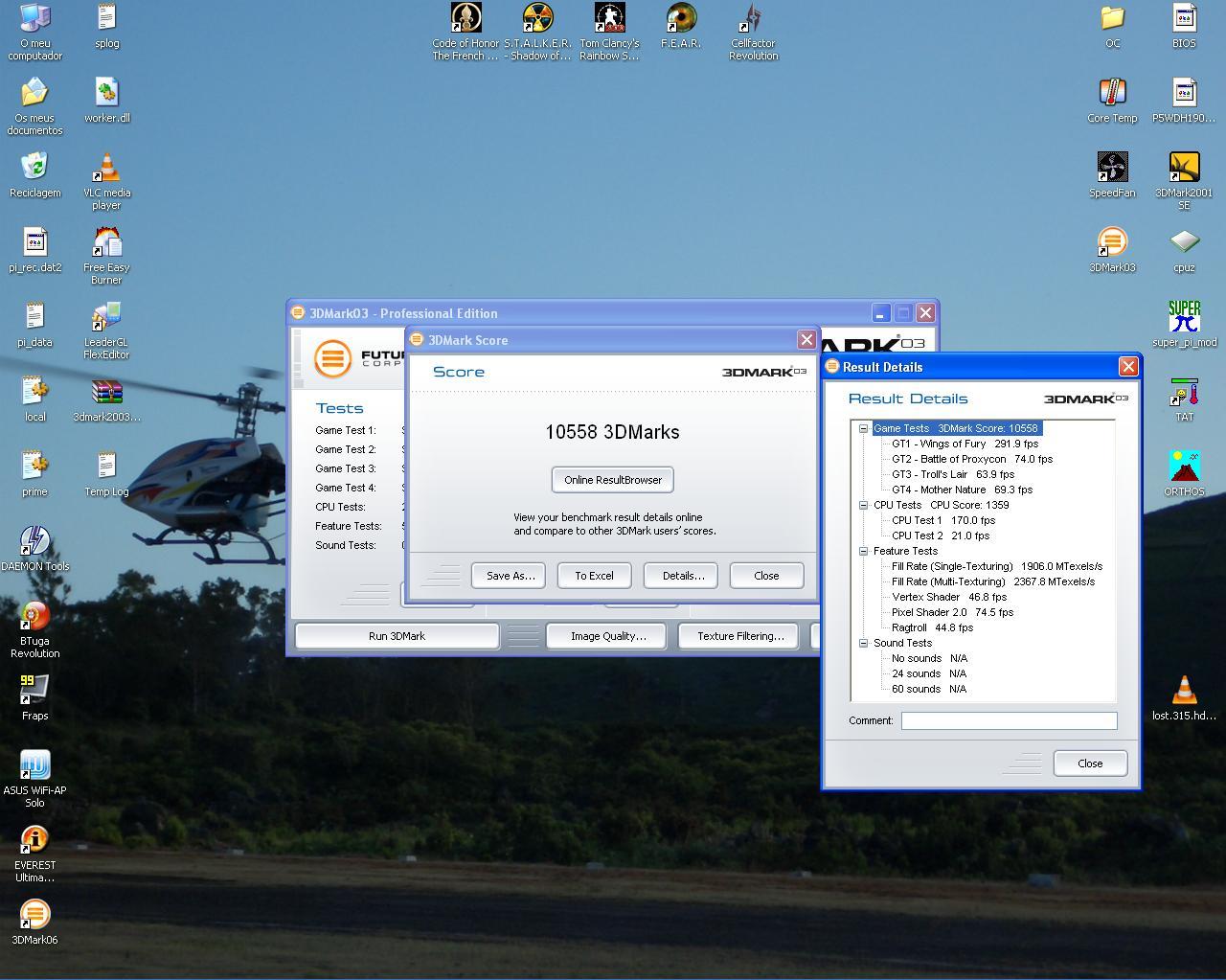The height and width of the screenshot is (980, 1226).
Task: Launch Cellfactor Revolution shortcut
Action: click(753, 17)
